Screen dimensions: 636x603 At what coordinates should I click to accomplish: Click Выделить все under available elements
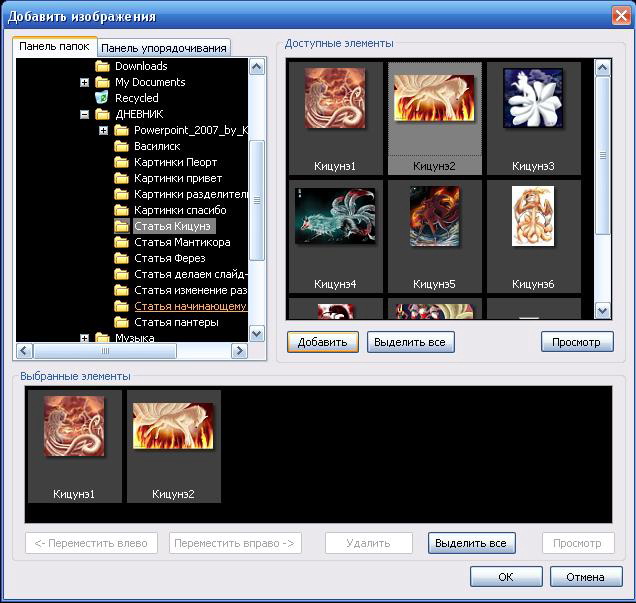click(x=410, y=342)
